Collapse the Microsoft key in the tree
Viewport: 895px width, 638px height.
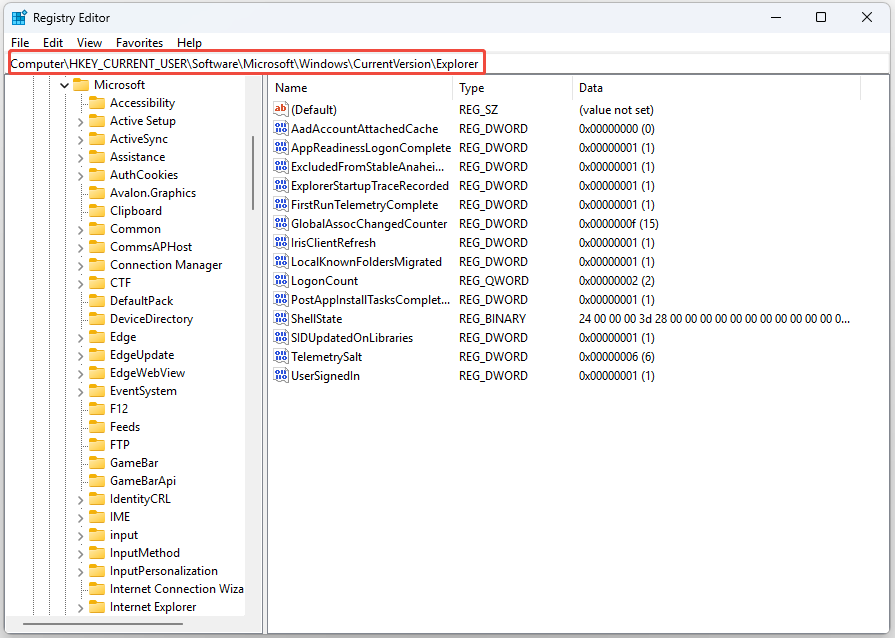pos(65,85)
